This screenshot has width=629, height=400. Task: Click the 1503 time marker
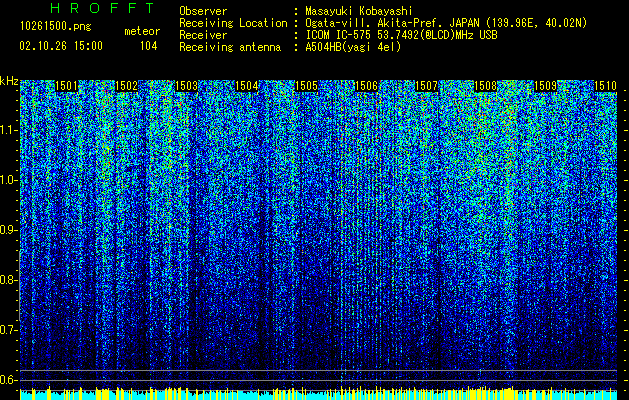click(x=187, y=86)
